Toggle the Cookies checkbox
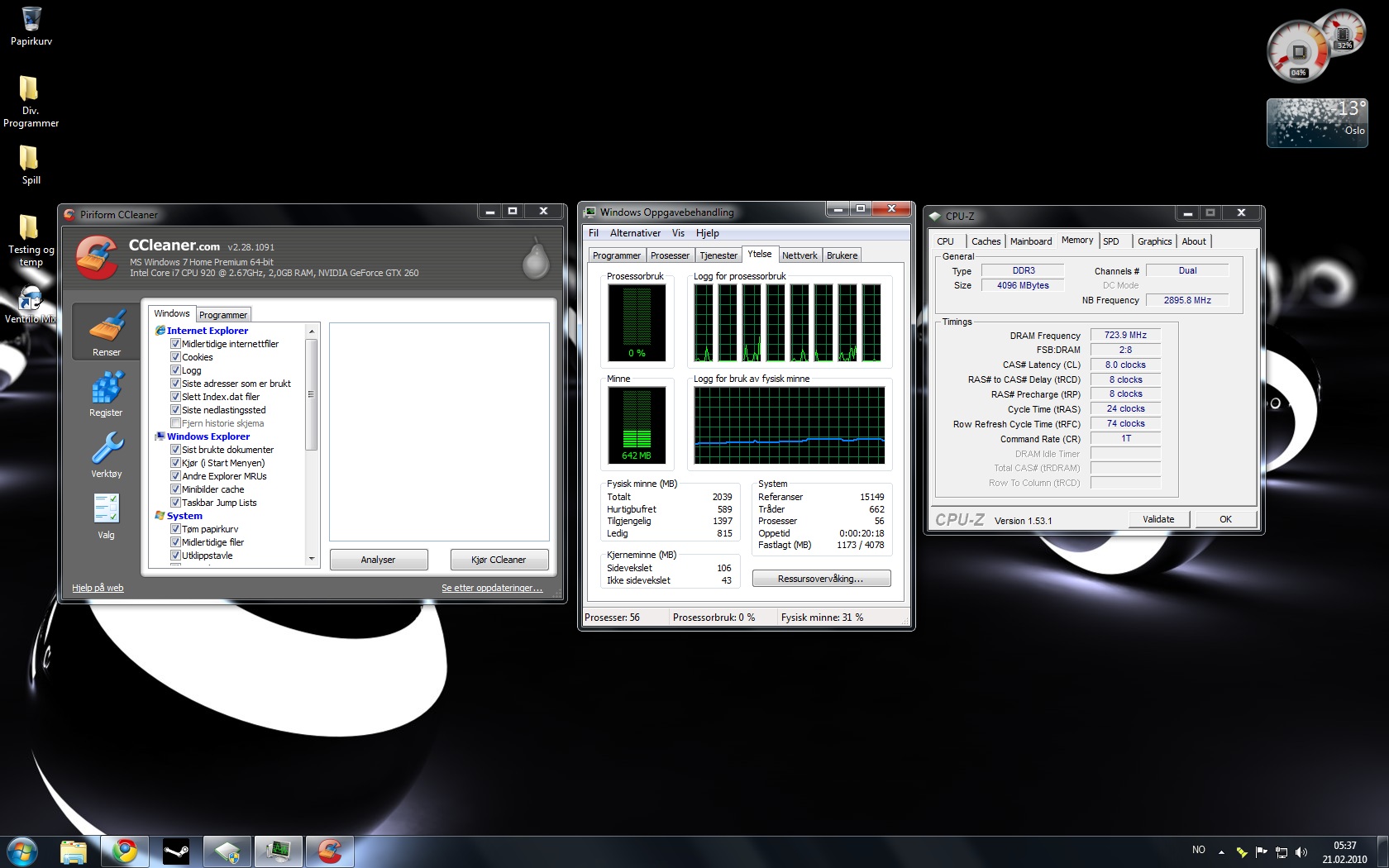 pos(175,357)
